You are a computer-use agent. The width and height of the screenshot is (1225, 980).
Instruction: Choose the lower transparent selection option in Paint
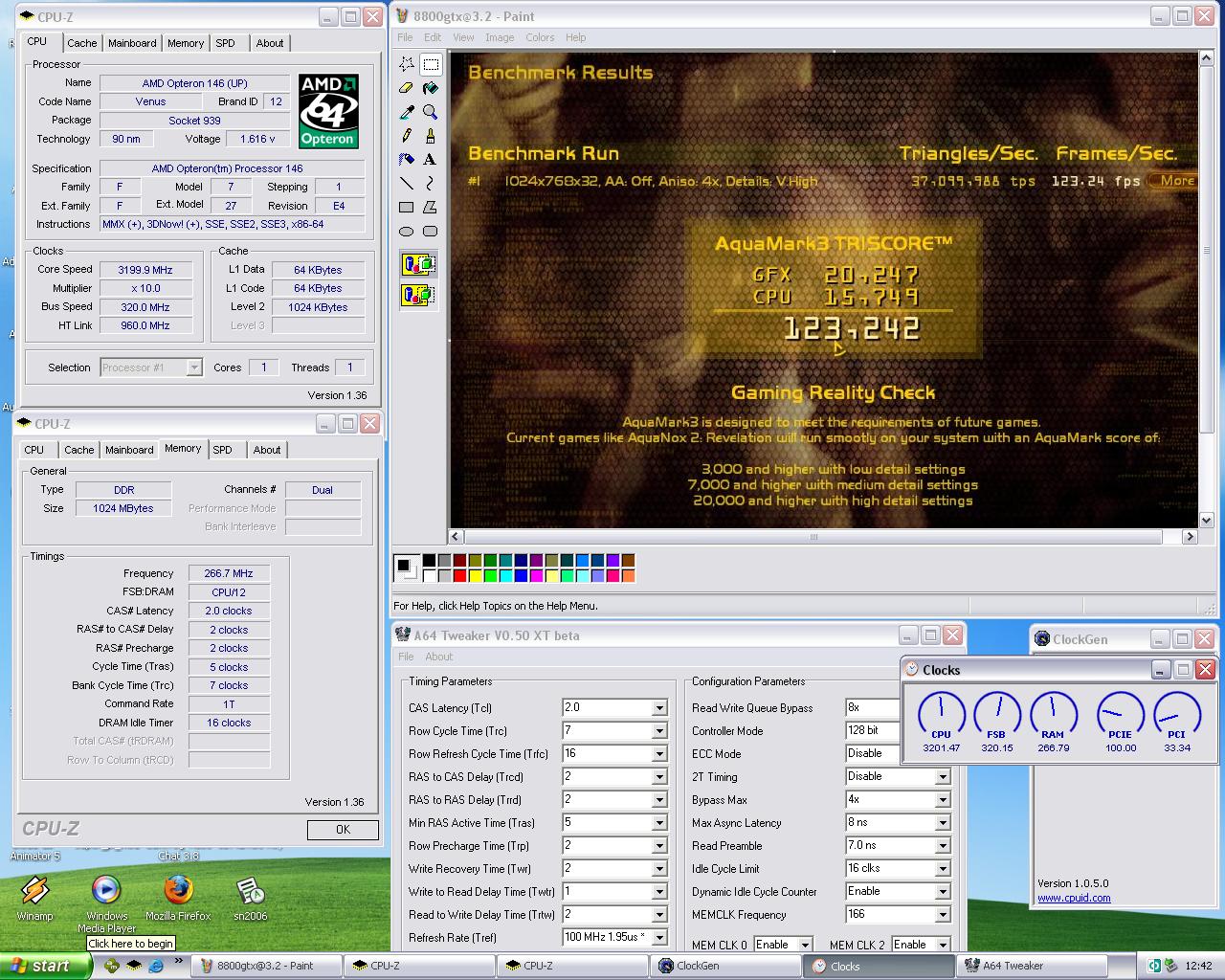(418, 294)
